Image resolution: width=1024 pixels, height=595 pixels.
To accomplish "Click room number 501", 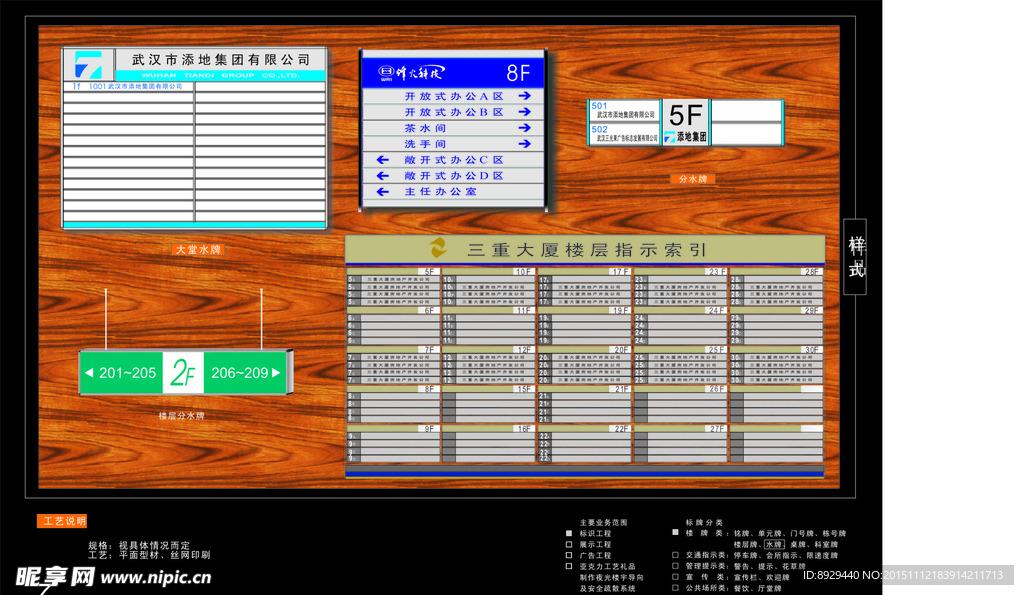I will tap(600, 106).
